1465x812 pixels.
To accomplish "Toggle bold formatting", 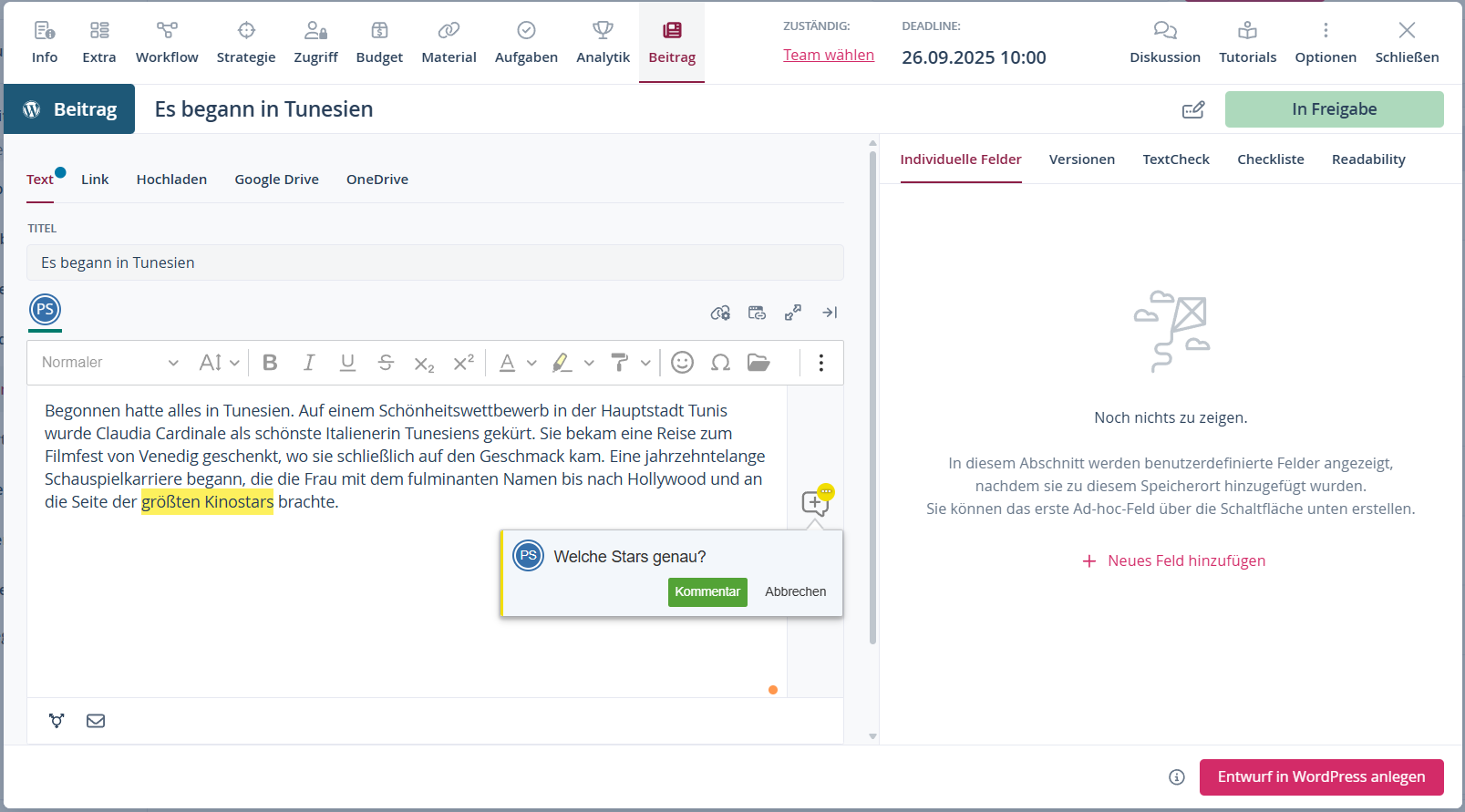I will [270, 363].
